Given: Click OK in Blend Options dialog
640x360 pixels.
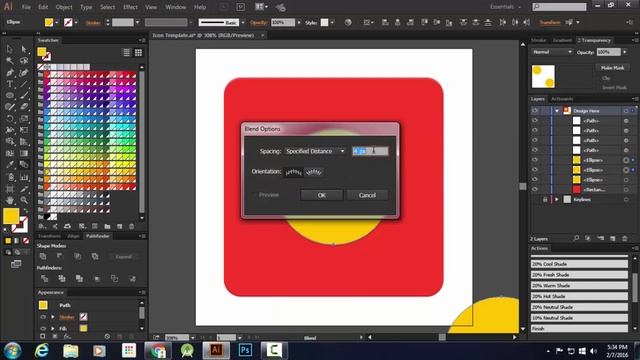Looking at the screenshot, I should click(x=322, y=196).
